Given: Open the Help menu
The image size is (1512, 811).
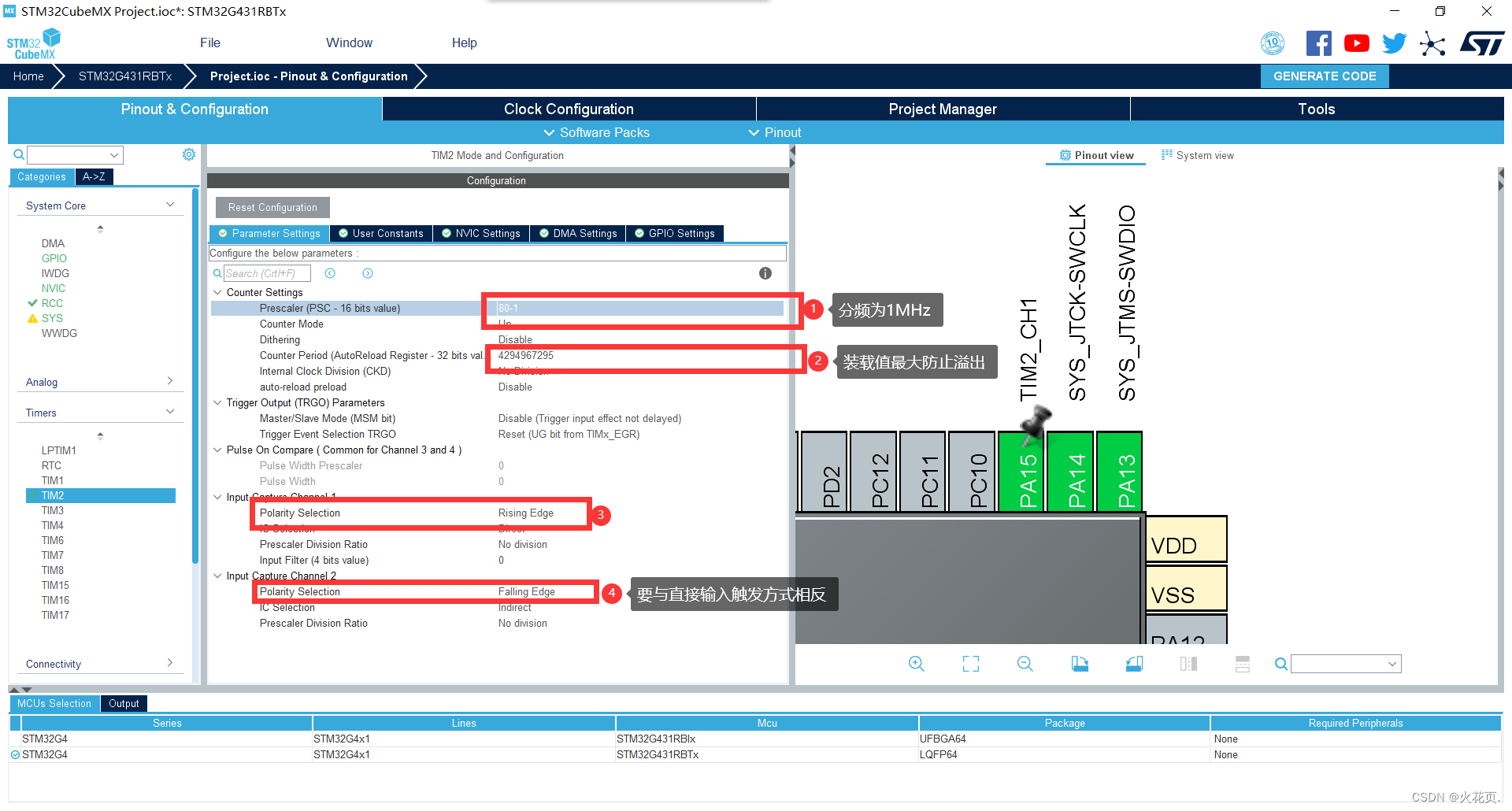Looking at the screenshot, I should click(x=465, y=43).
